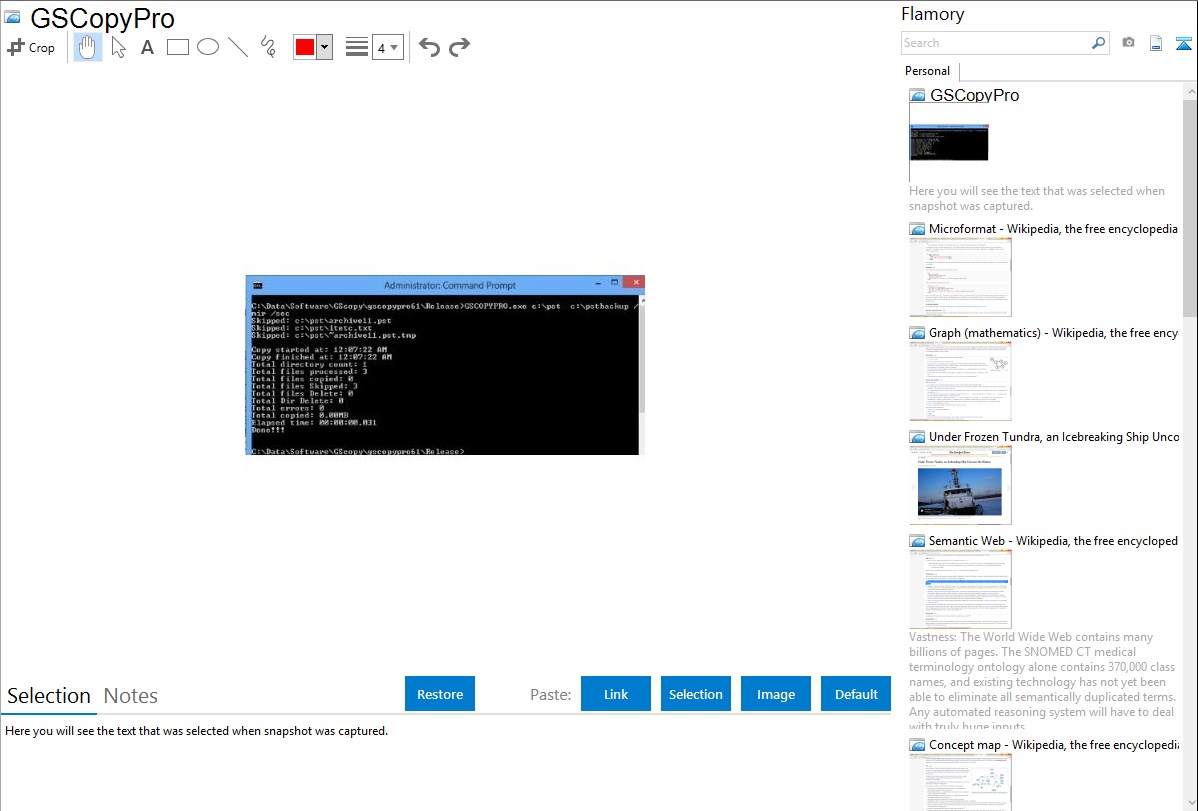Click the 'Vastness: The World Wide Web' description
1198x811 pixels.
click(x=1042, y=682)
